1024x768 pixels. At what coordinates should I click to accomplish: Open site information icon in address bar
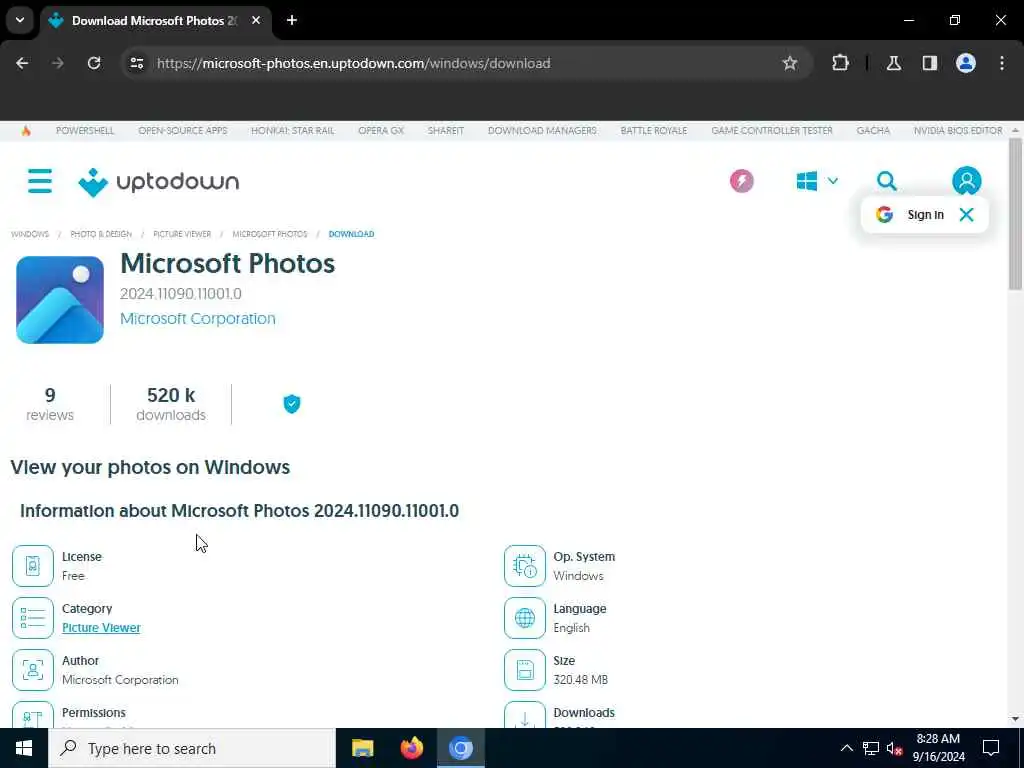point(137,63)
